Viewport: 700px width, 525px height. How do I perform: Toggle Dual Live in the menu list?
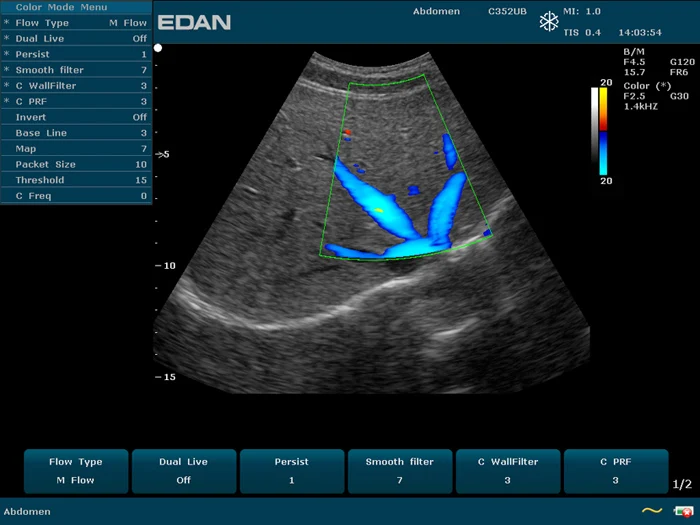76,39
